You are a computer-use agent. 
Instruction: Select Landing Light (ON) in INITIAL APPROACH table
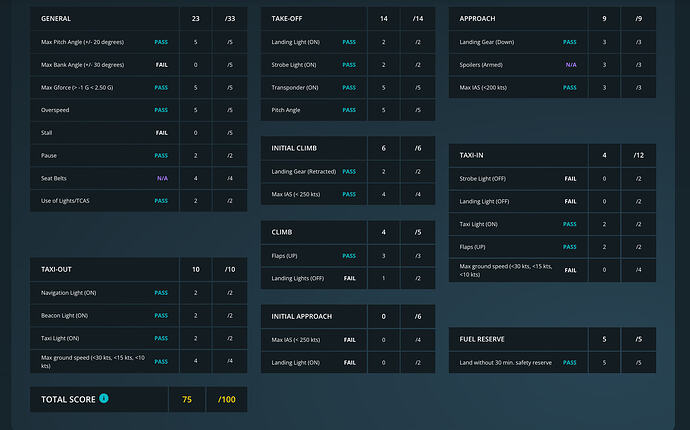[x=296, y=363]
